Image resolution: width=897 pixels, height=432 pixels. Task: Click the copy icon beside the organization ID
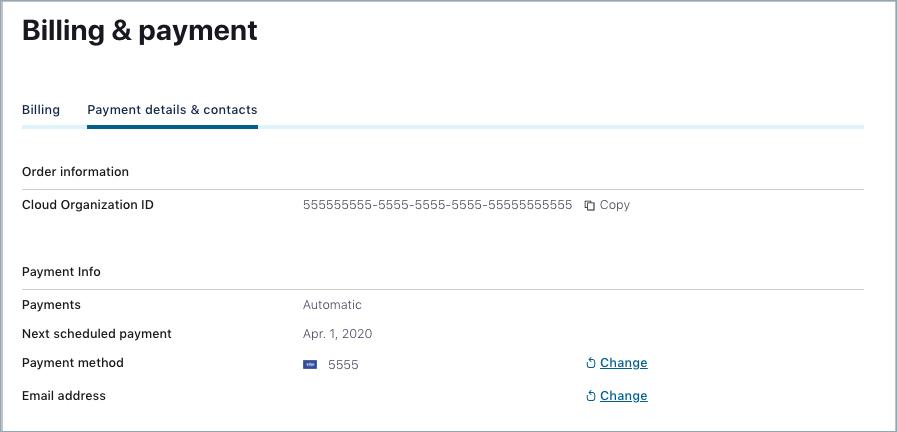point(590,205)
